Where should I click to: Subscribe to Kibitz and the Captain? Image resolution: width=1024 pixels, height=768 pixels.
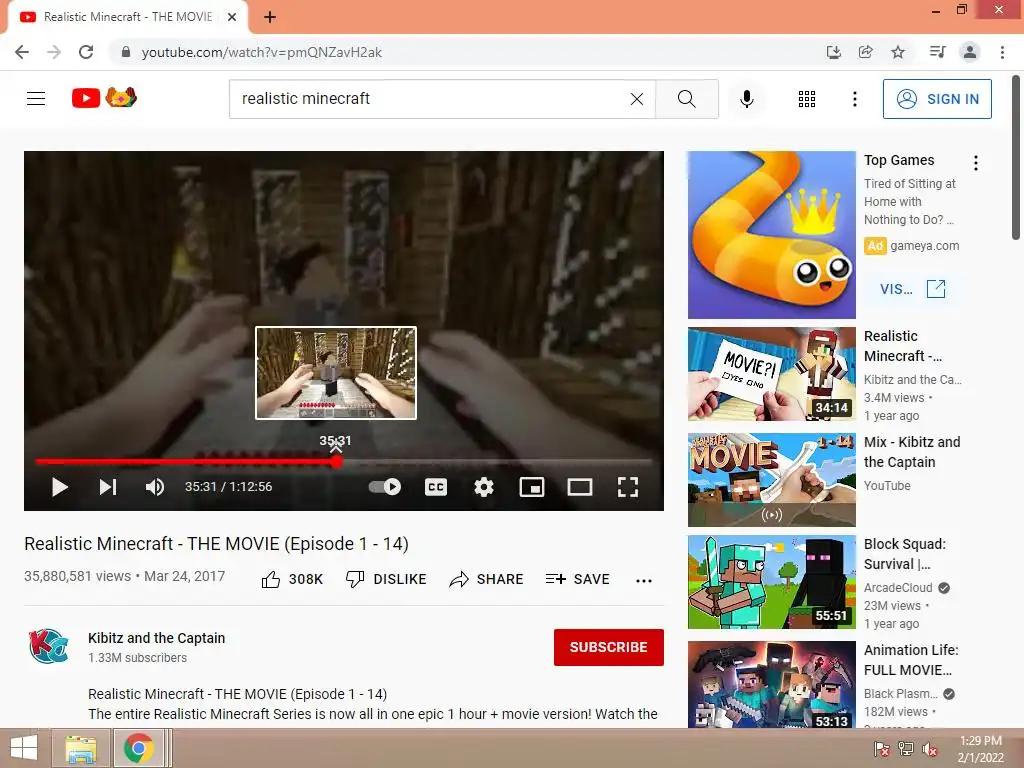click(609, 647)
